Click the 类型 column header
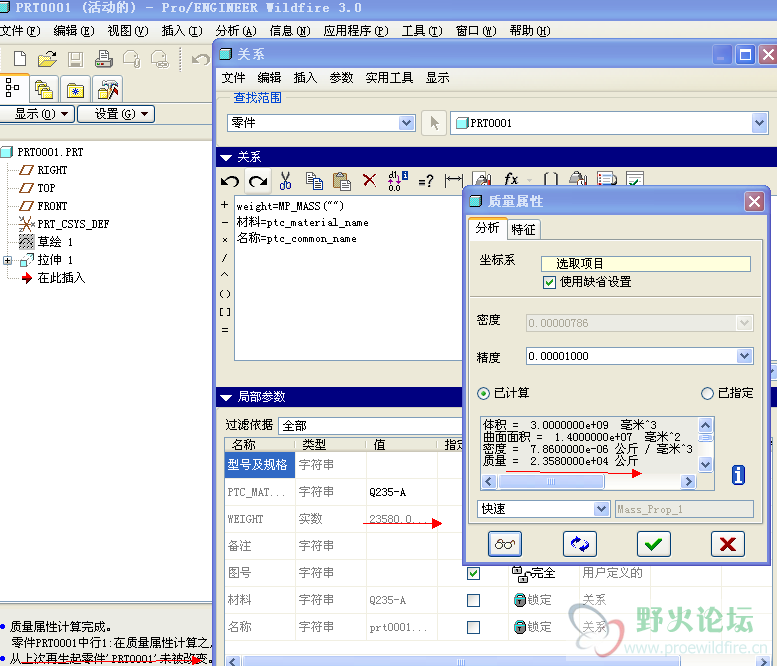The image size is (777, 666). coord(330,444)
